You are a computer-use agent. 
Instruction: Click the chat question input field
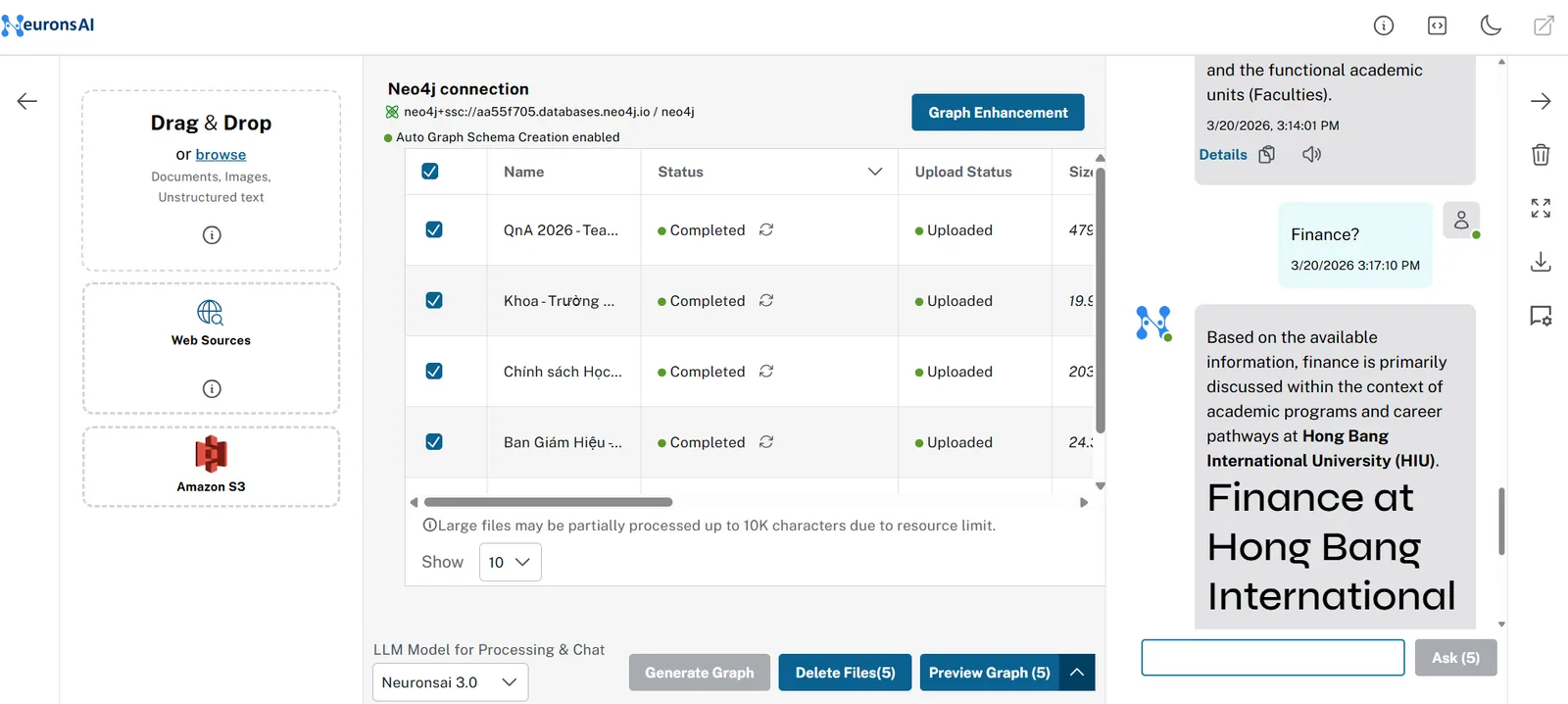1273,658
